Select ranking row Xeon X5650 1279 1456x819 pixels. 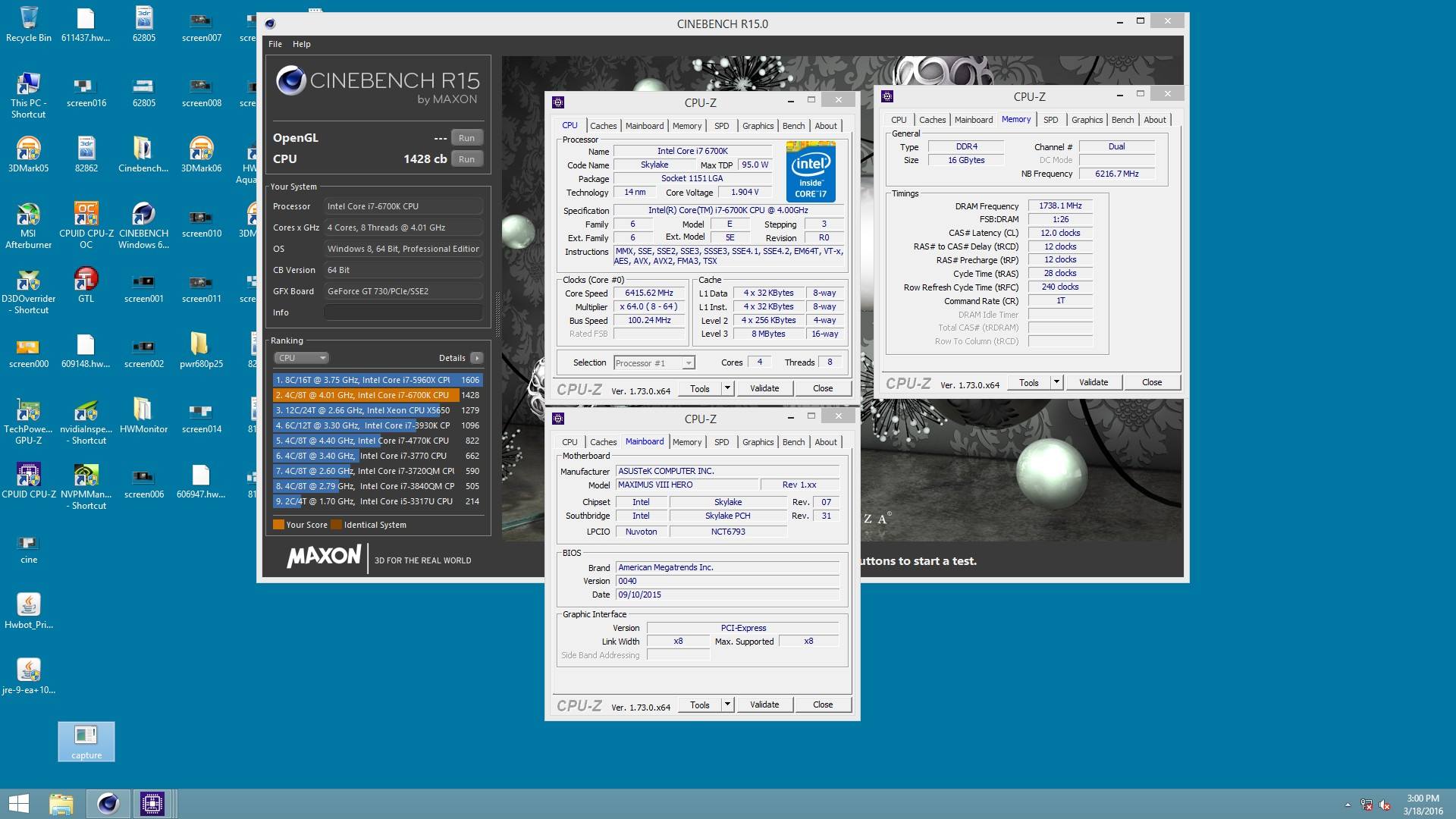pos(378,410)
